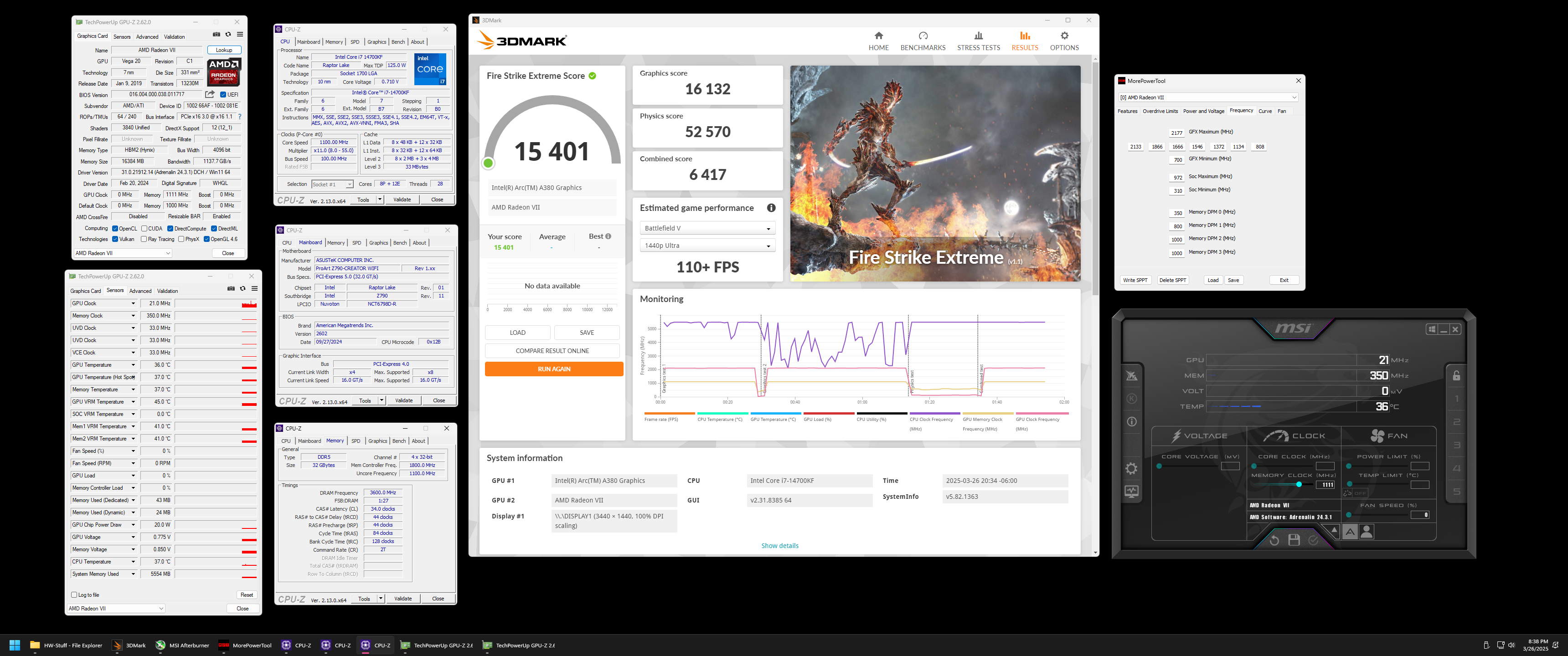
Task: Open the SPD tab in CPU-Z Mainboard window
Action: [x=357, y=243]
